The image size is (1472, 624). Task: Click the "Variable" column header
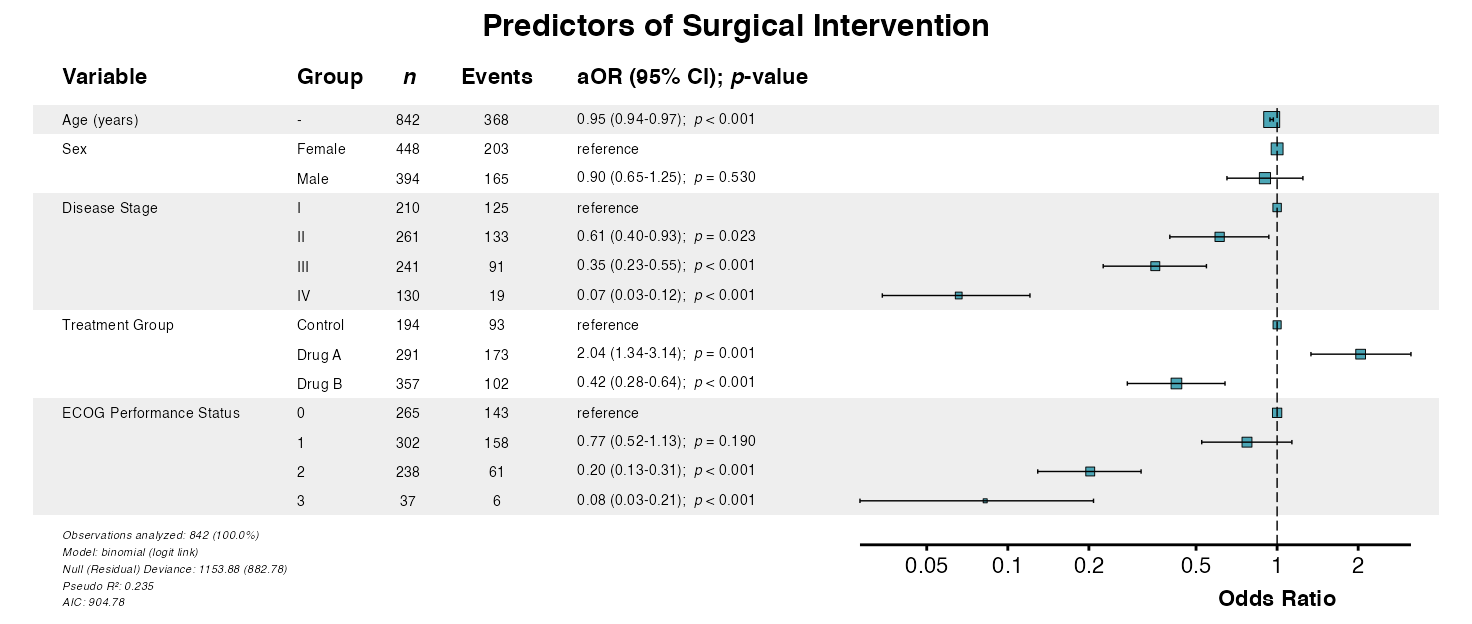104,77
